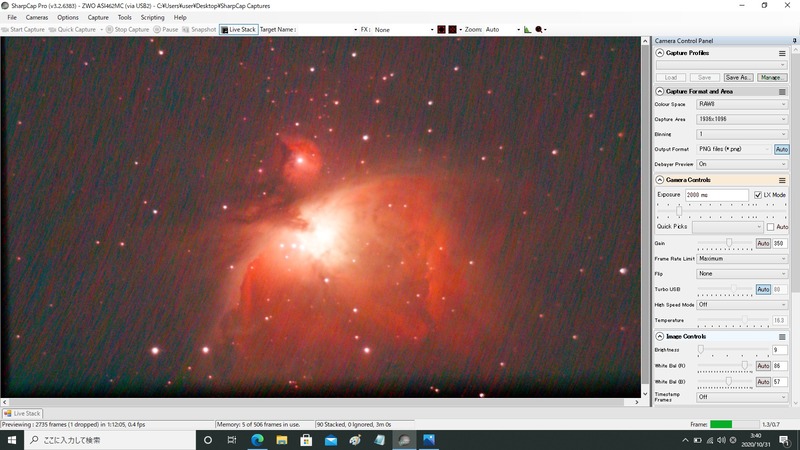800x450 pixels.
Task: Open the Cameras menu
Action: click(37, 17)
